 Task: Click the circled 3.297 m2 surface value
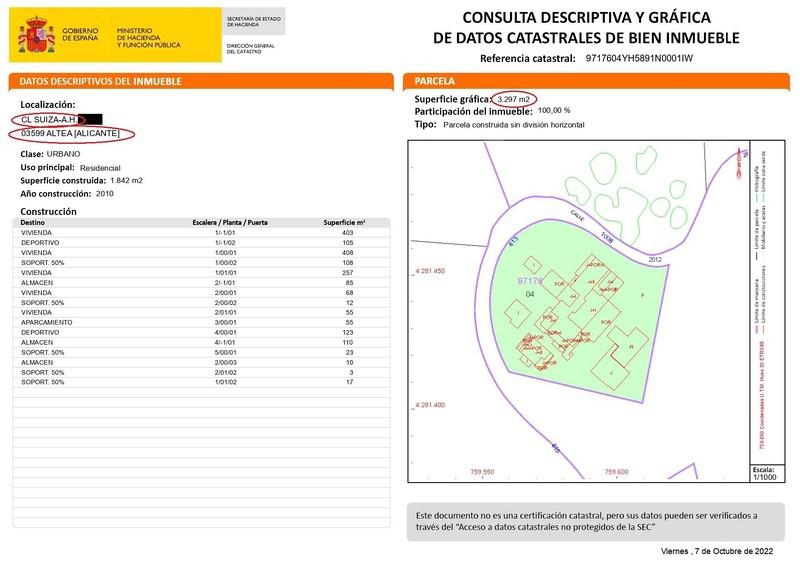[513, 99]
